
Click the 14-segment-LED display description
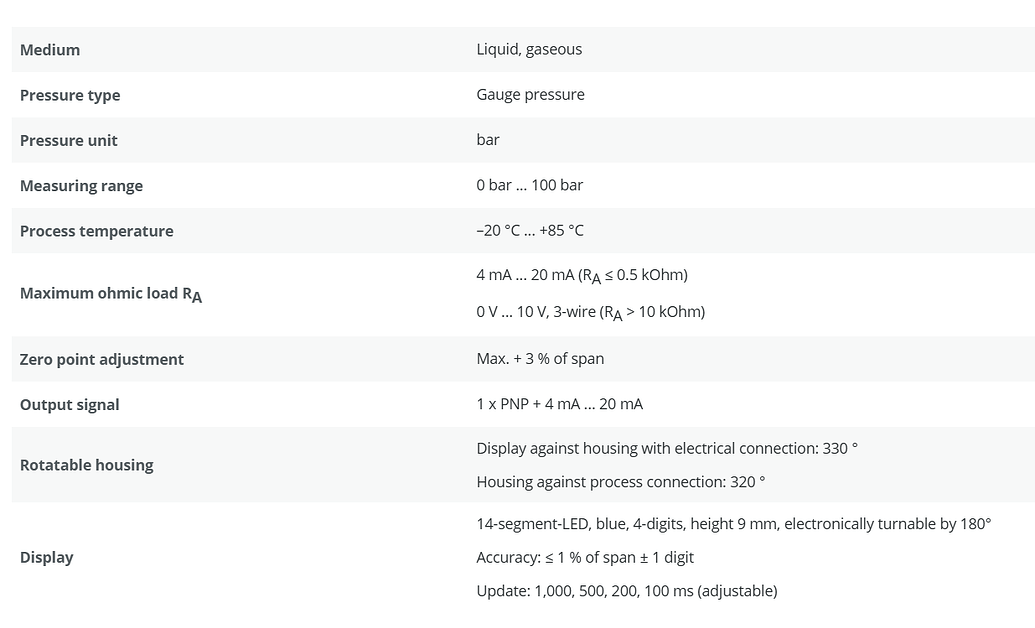click(x=733, y=524)
